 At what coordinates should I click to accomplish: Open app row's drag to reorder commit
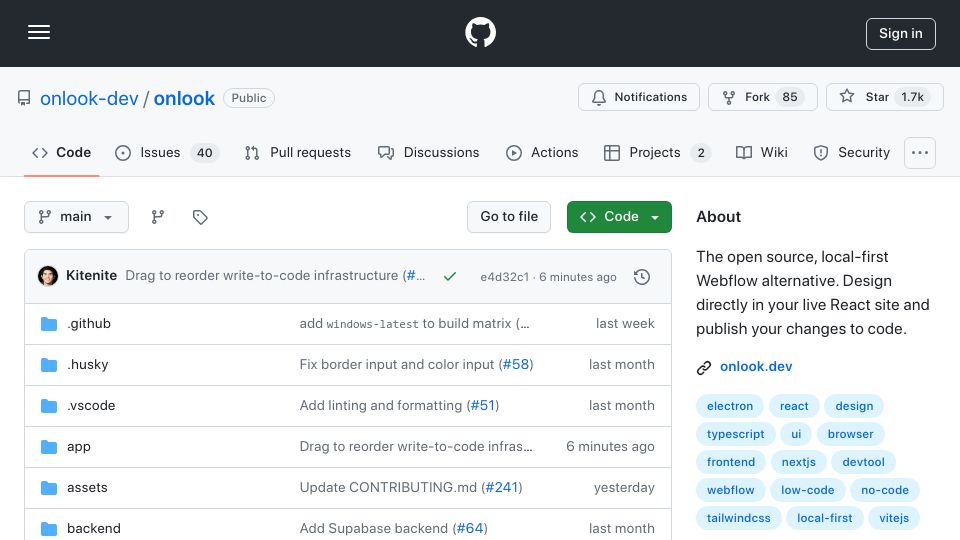pyautogui.click(x=416, y=446)
